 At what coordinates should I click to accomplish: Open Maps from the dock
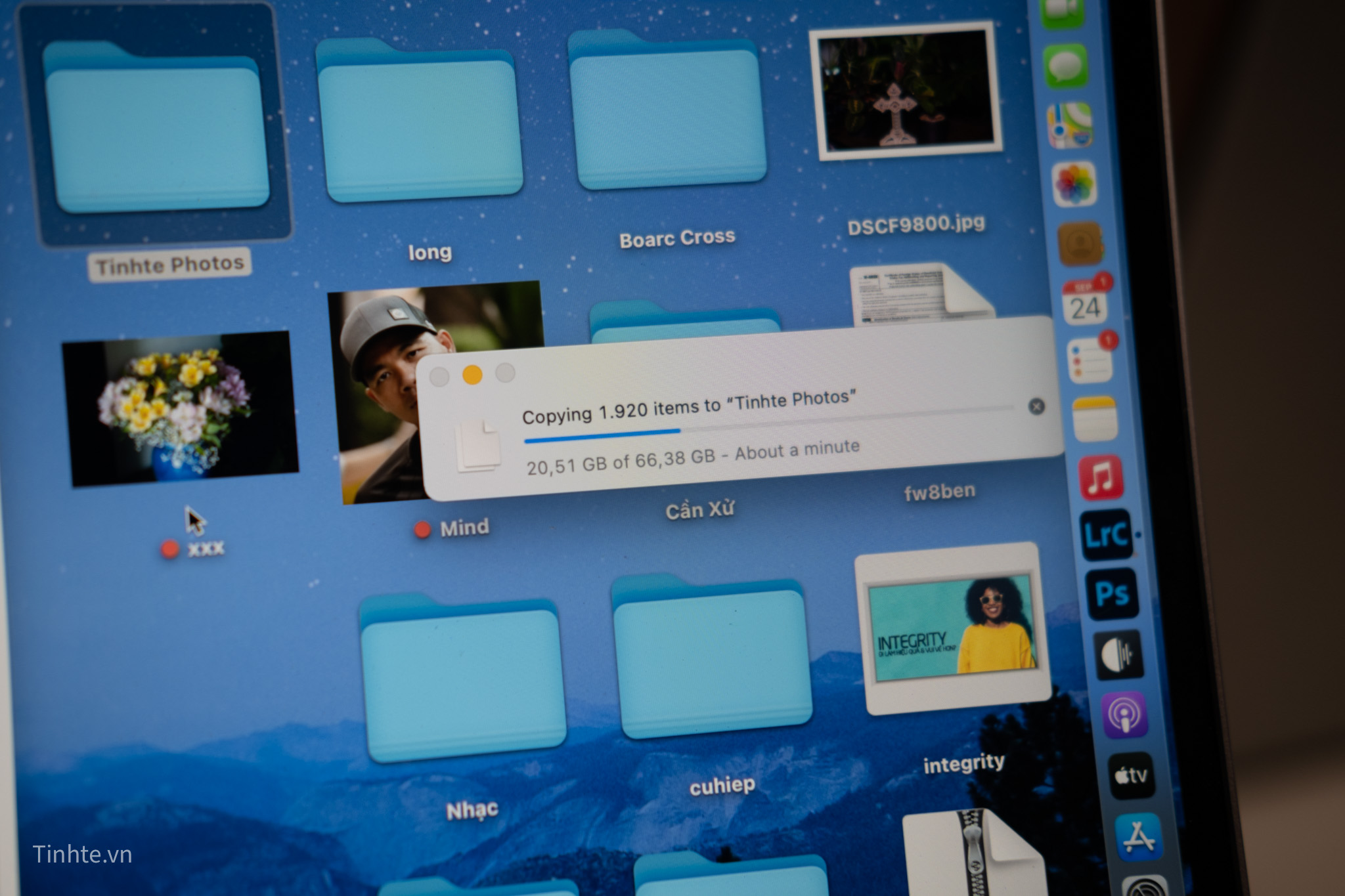(x=1070, y=125)
